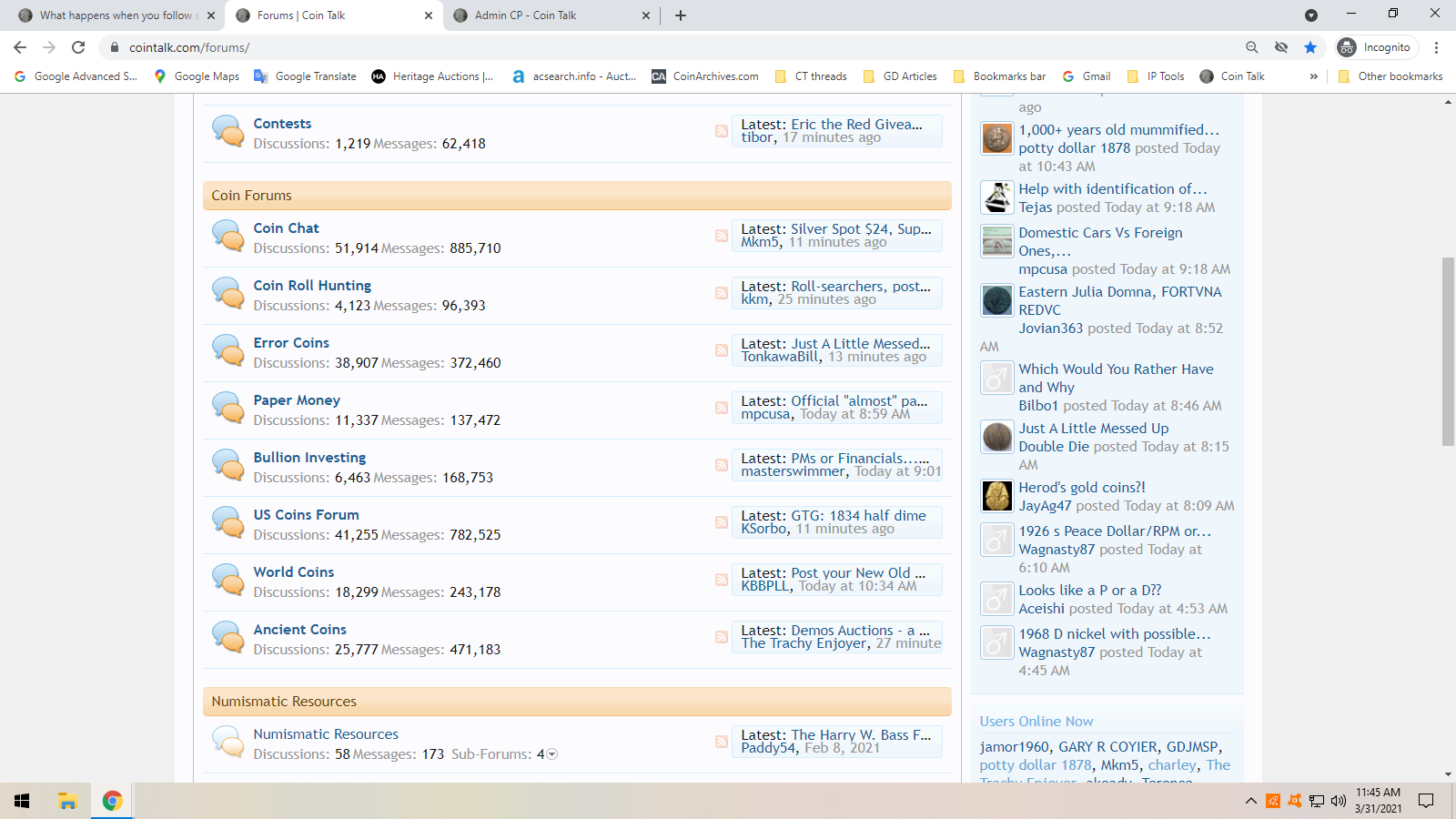This screenshot has height=819, width=1456.
Task: Click the World Coins forum bubble icon
Action: (x=227, y=580)
